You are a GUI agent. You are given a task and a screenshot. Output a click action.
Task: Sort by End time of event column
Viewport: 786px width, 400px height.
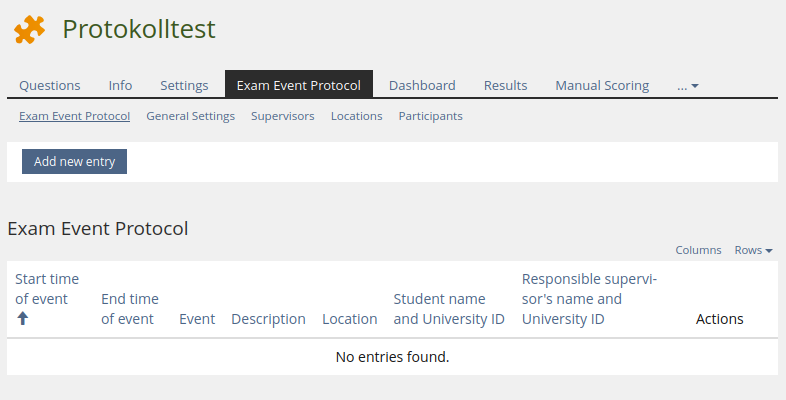[130, 309]
